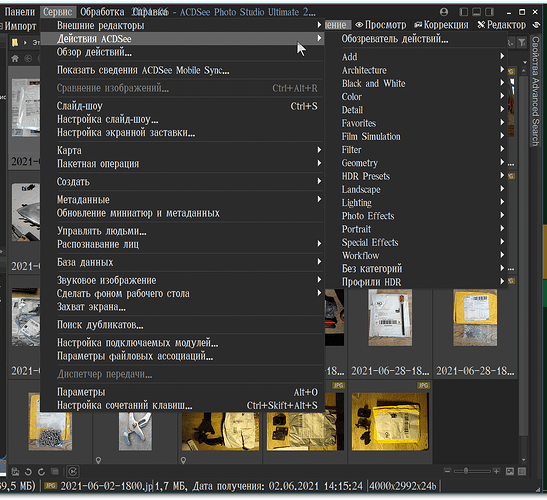Rotate image left with bottom toolbar icon
The width and height of the screenshot is (547, 500).
[28, 472]
